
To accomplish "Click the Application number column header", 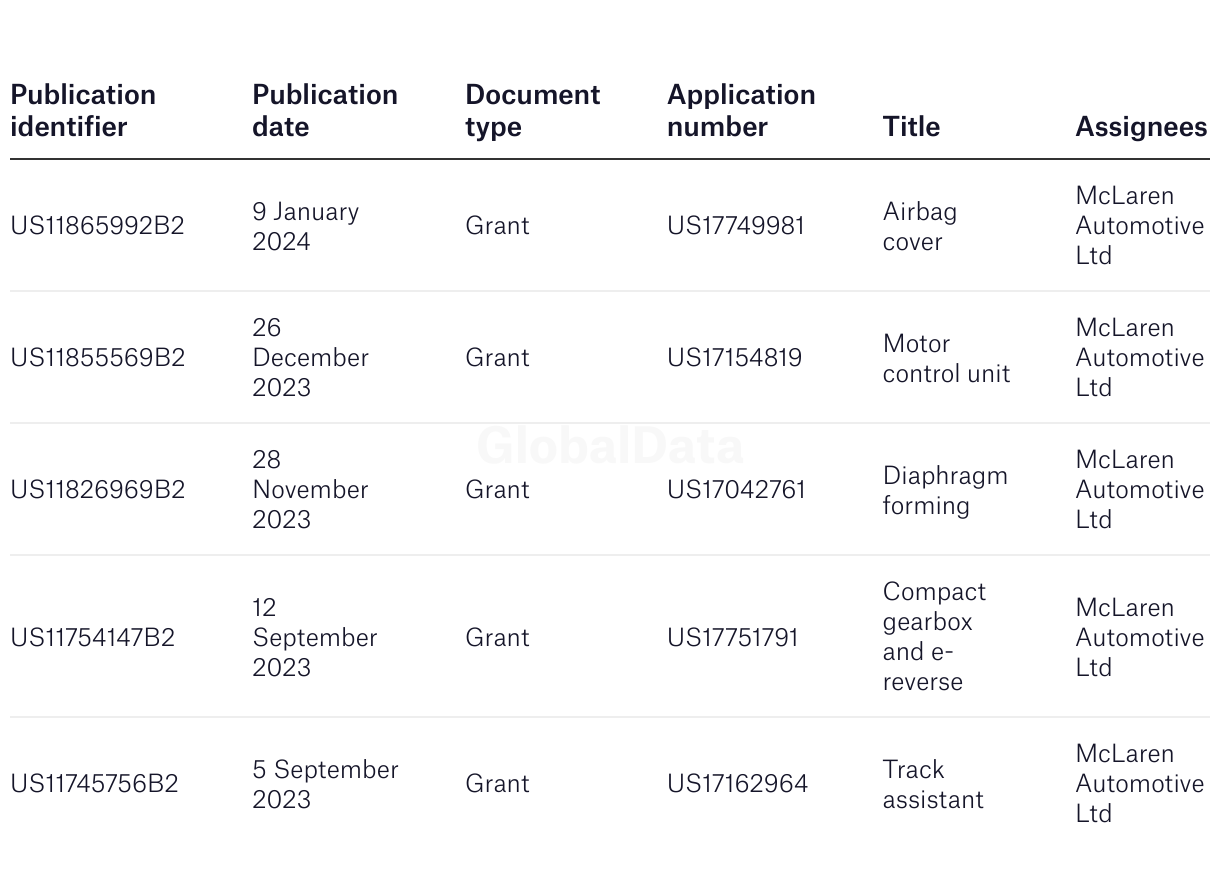I will (x=741, y=111).
